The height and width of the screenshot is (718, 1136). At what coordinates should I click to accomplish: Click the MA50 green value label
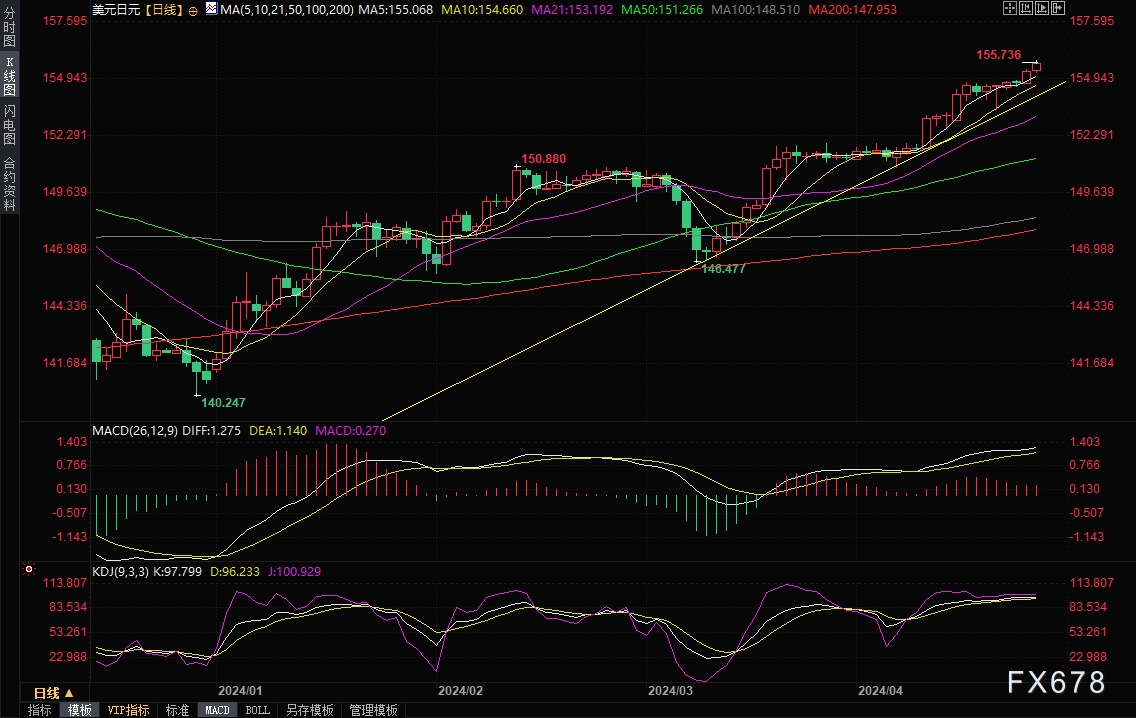pyautogui.click(x=662, y=10)
